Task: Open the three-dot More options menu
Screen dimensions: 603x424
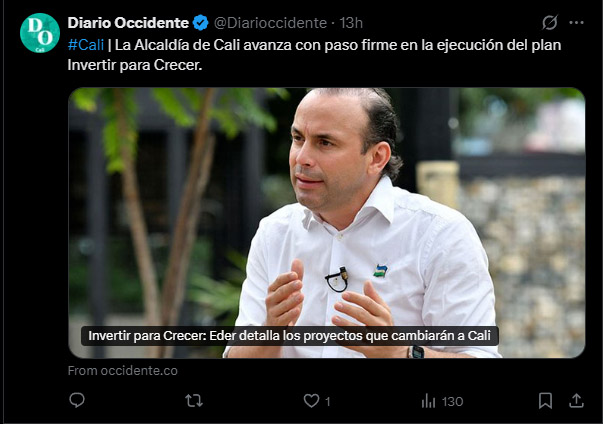Action: [x=576, y=23]
